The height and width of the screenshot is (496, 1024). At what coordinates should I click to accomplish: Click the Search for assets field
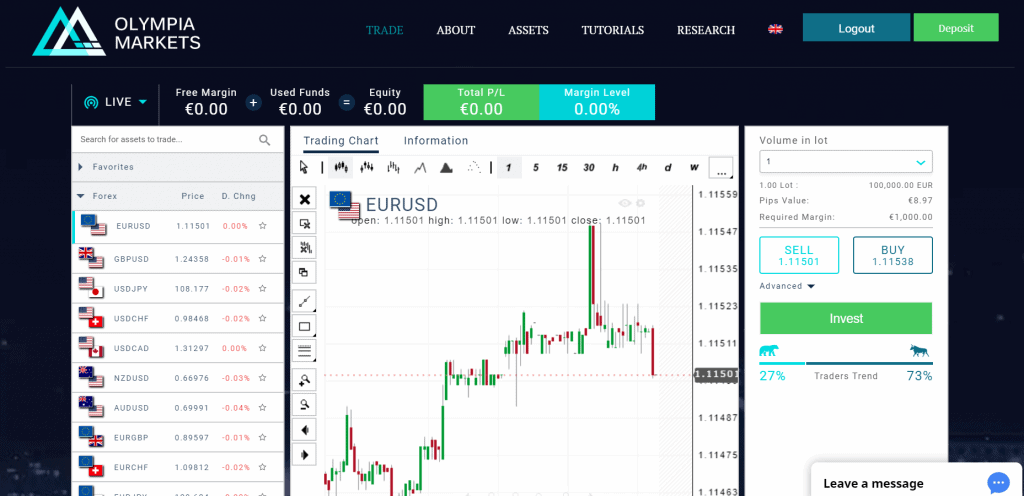click(166, 140)
